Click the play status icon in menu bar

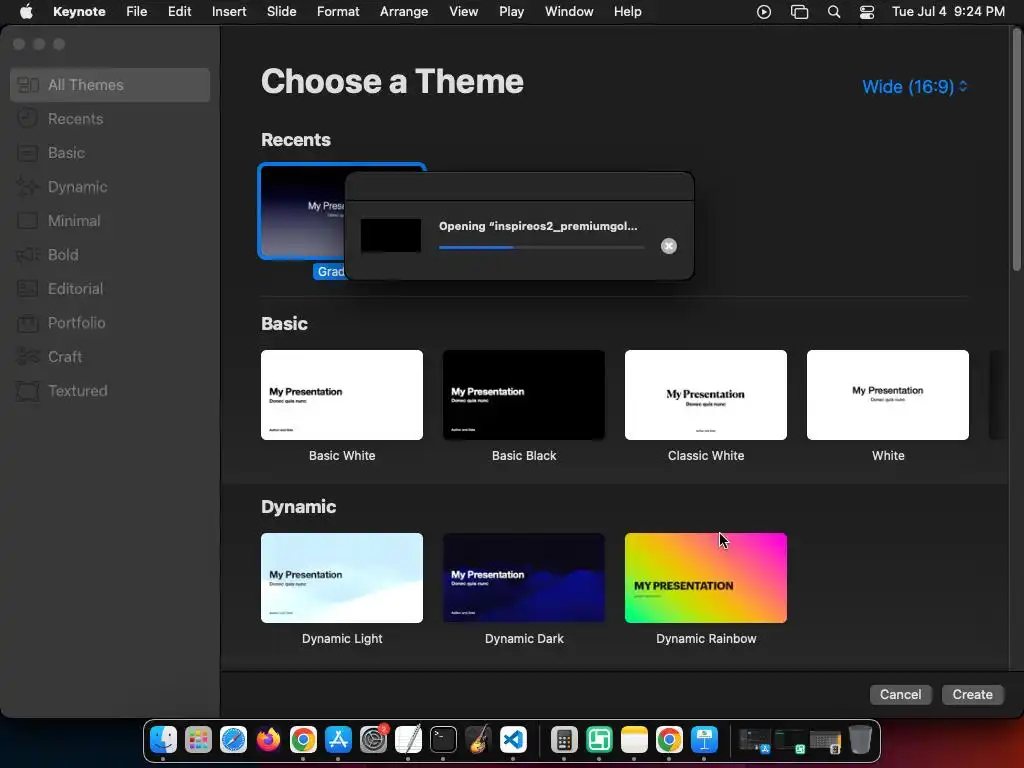[x=763, y=12]
